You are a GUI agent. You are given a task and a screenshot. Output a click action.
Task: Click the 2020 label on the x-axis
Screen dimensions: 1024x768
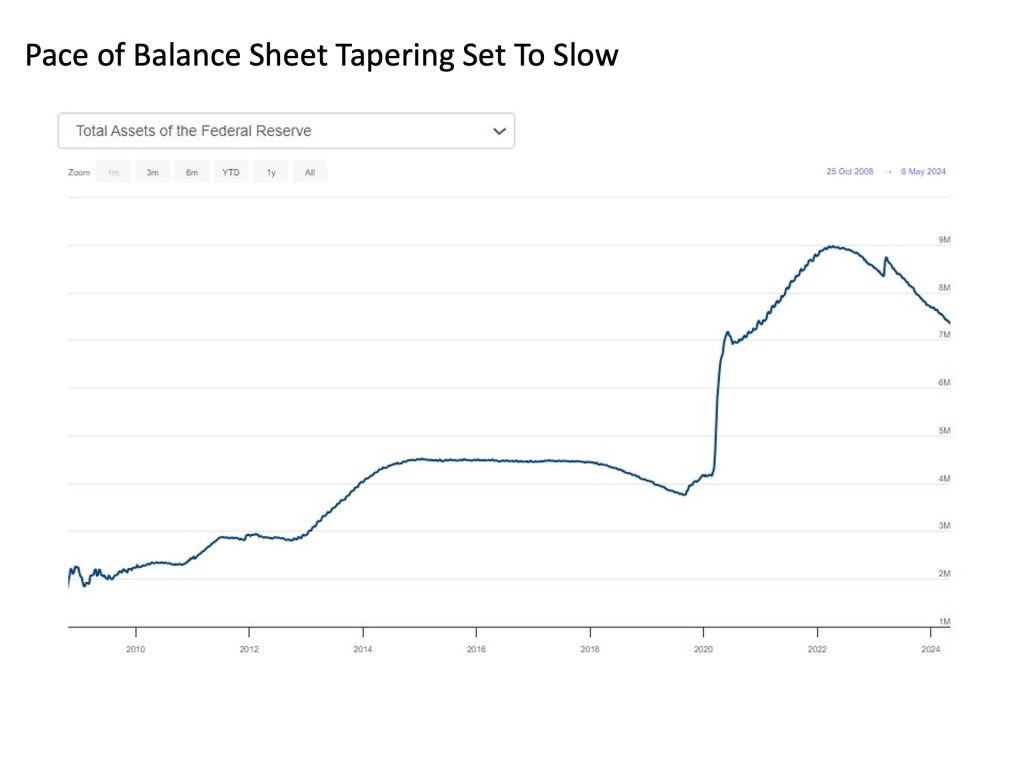[x=703, y=649]
